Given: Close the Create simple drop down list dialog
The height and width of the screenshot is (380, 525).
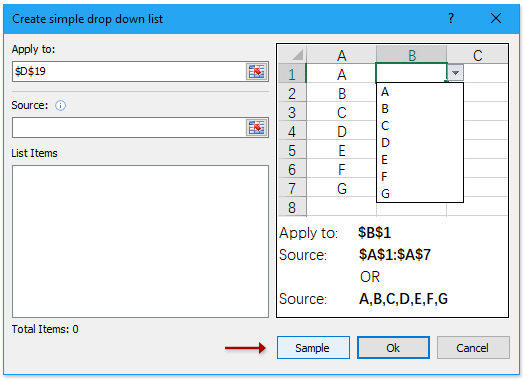Looking at the screenshot, I should [496, 18].
